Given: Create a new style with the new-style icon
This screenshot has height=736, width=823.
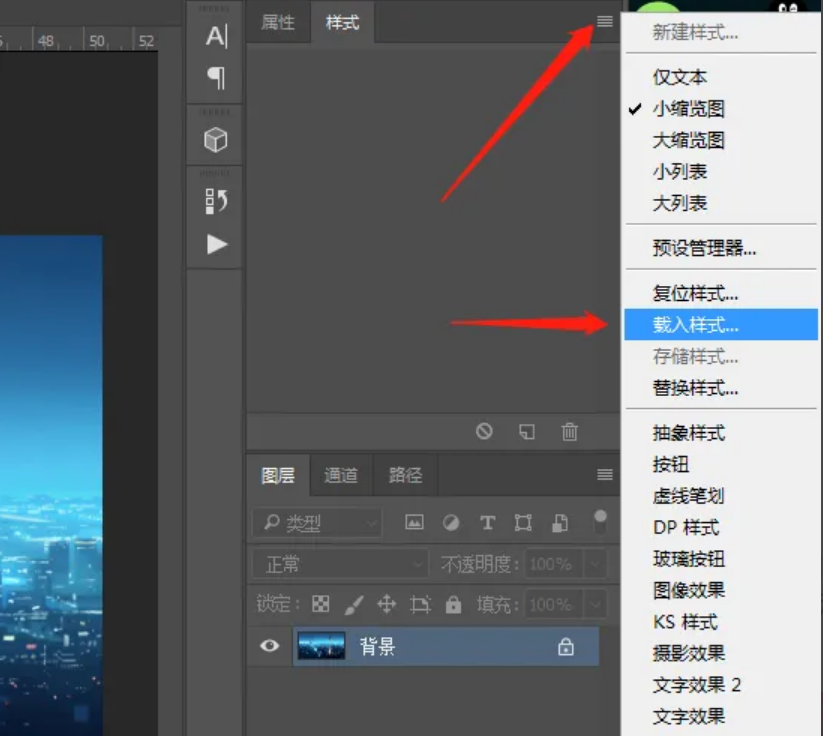Looking at the screenshot, I should click(x=527, y=431).
